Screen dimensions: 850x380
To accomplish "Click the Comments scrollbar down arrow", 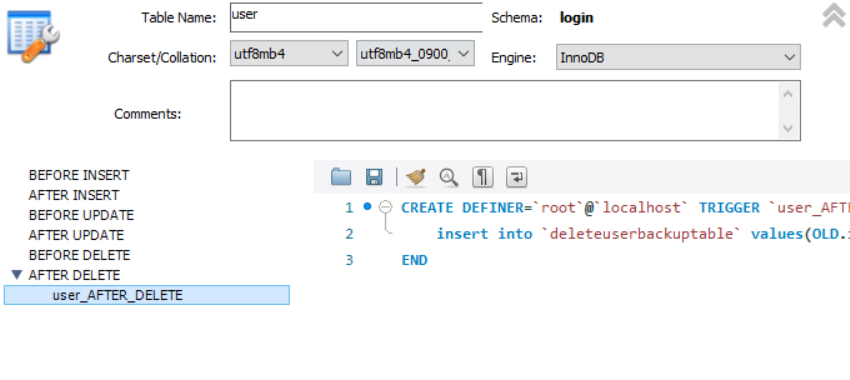I will click(788, 128).
